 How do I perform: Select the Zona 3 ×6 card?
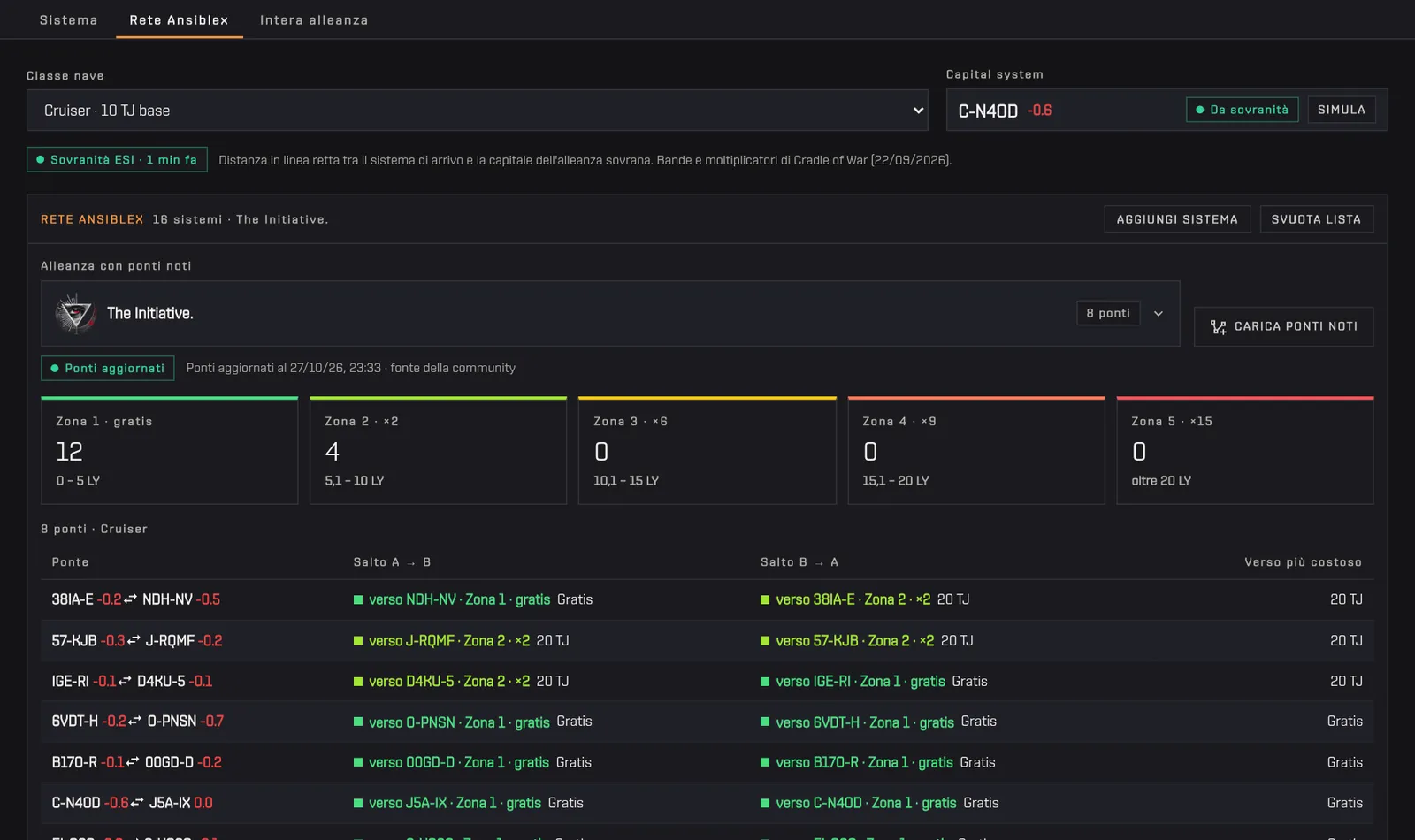tap(707, 451)
